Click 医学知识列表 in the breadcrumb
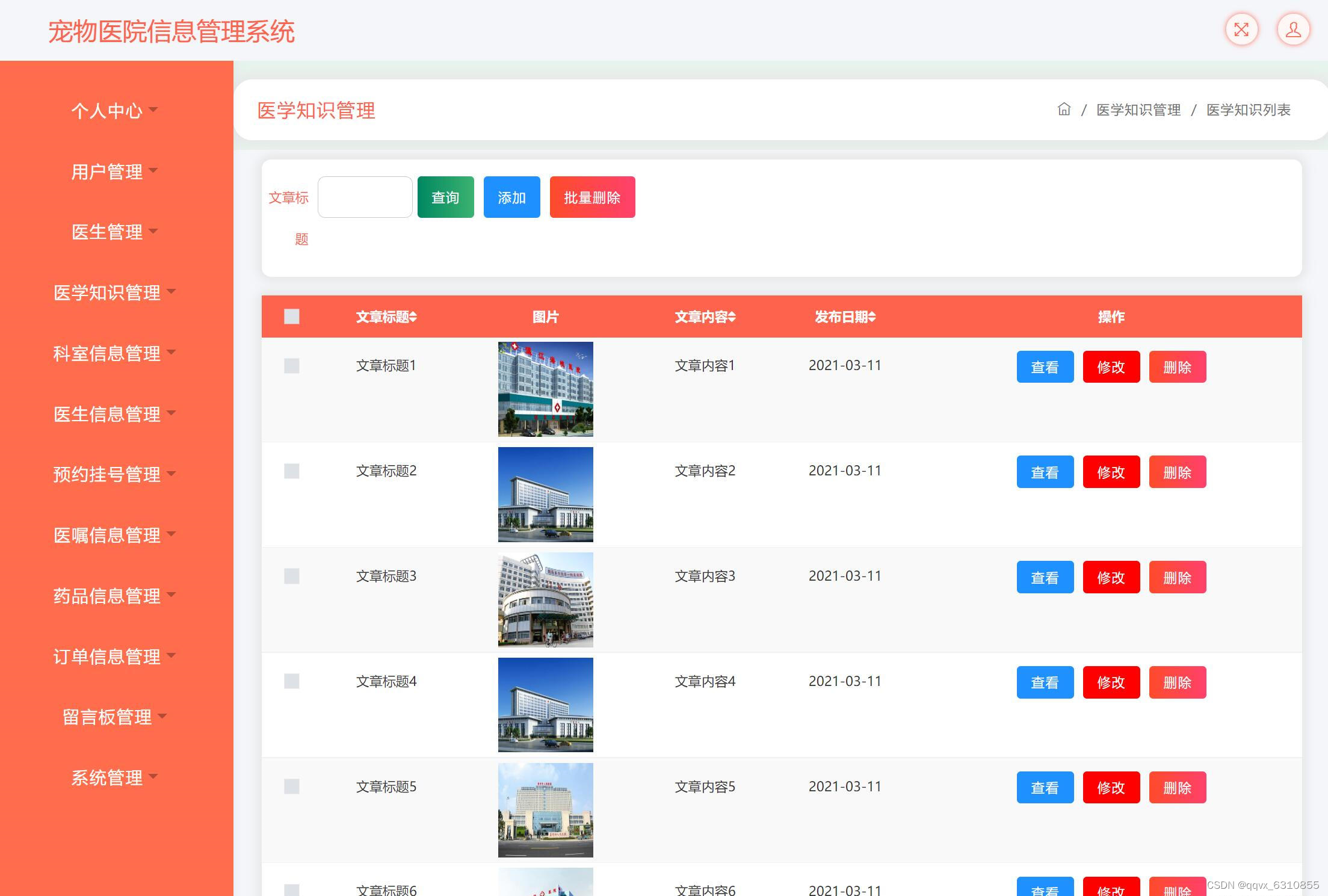This screenshot has width=1328, height=896. (x=1249, y=110)
